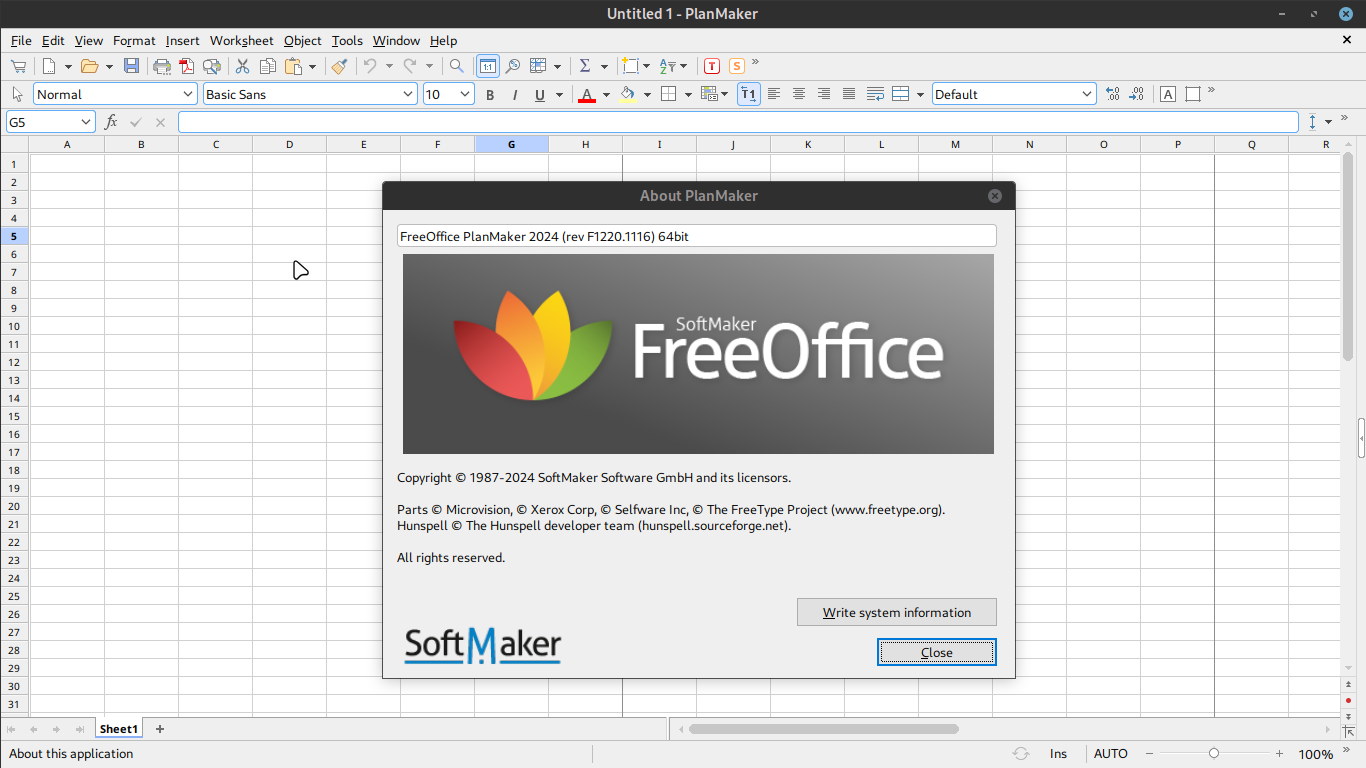Toggle bold formatting
1366x768 pixels.
click(x=490, y=94)
